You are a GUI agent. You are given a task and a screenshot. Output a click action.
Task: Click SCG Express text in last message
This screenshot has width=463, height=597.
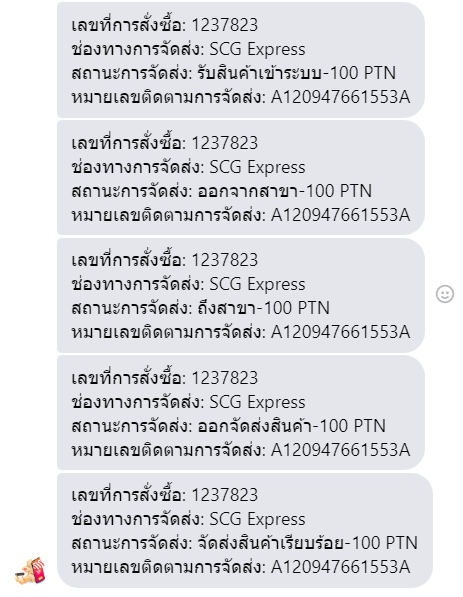coord(257,519)
